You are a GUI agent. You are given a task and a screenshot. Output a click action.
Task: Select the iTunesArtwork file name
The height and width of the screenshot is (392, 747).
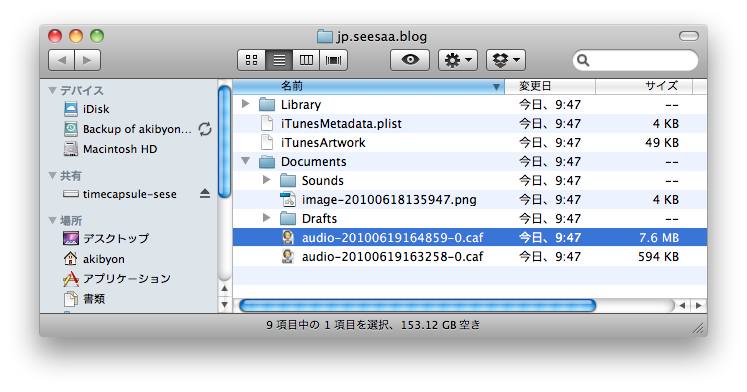click(323, 143)
